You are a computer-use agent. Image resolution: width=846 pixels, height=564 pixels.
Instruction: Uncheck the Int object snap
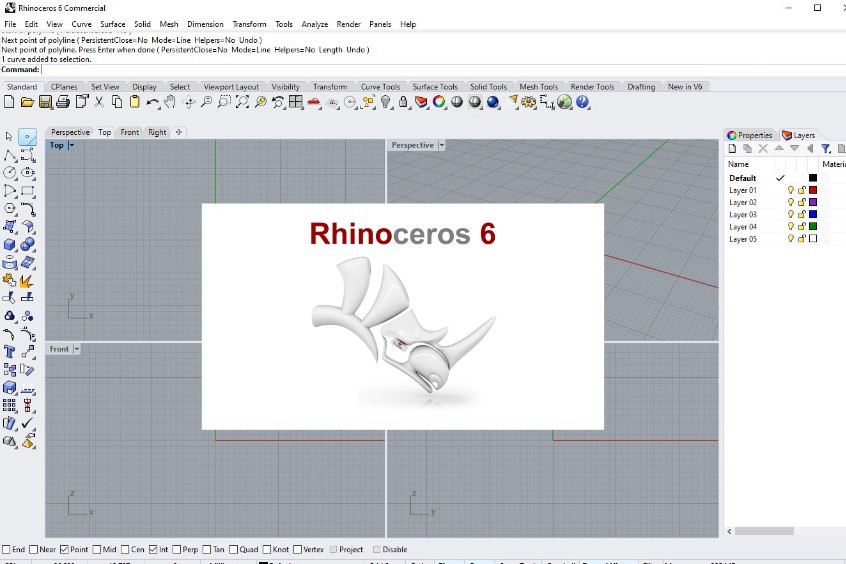pos(153,549)
